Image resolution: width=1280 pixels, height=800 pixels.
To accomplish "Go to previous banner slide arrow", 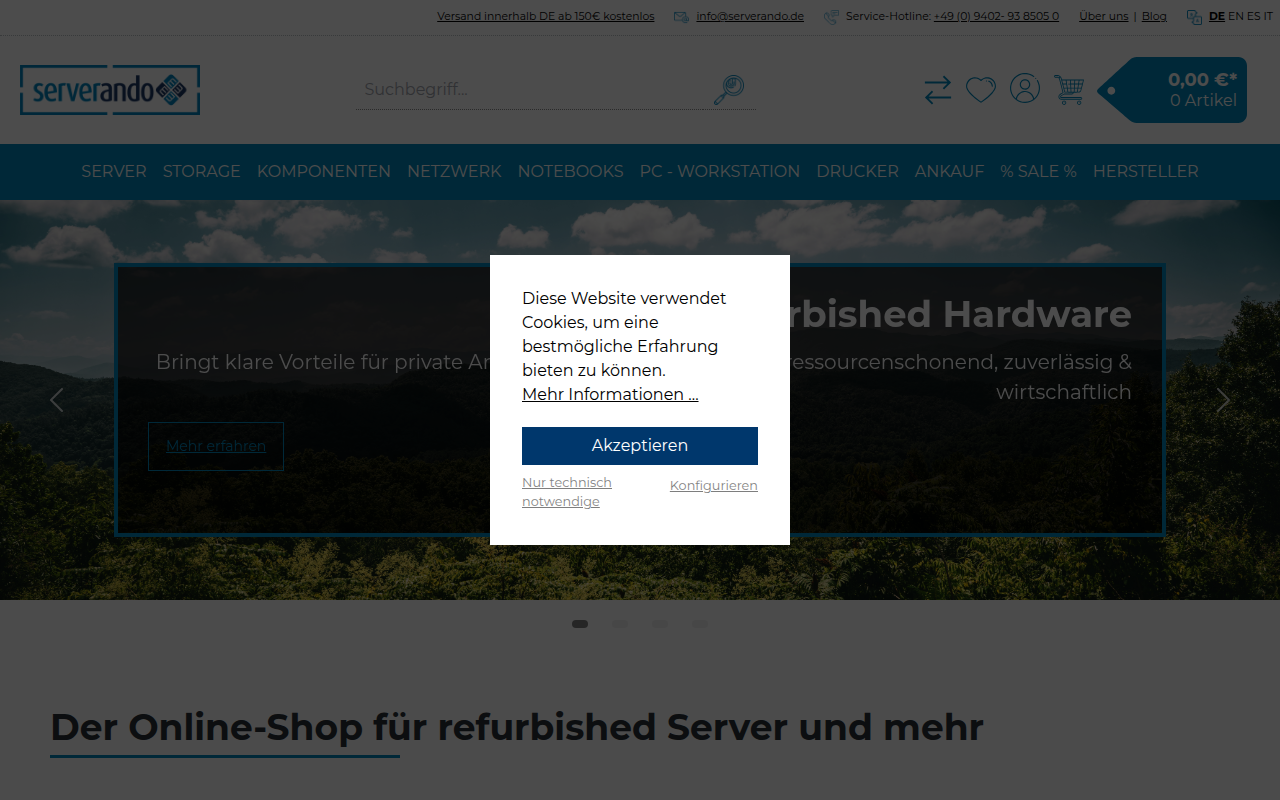I will click(x=57, y=400).
